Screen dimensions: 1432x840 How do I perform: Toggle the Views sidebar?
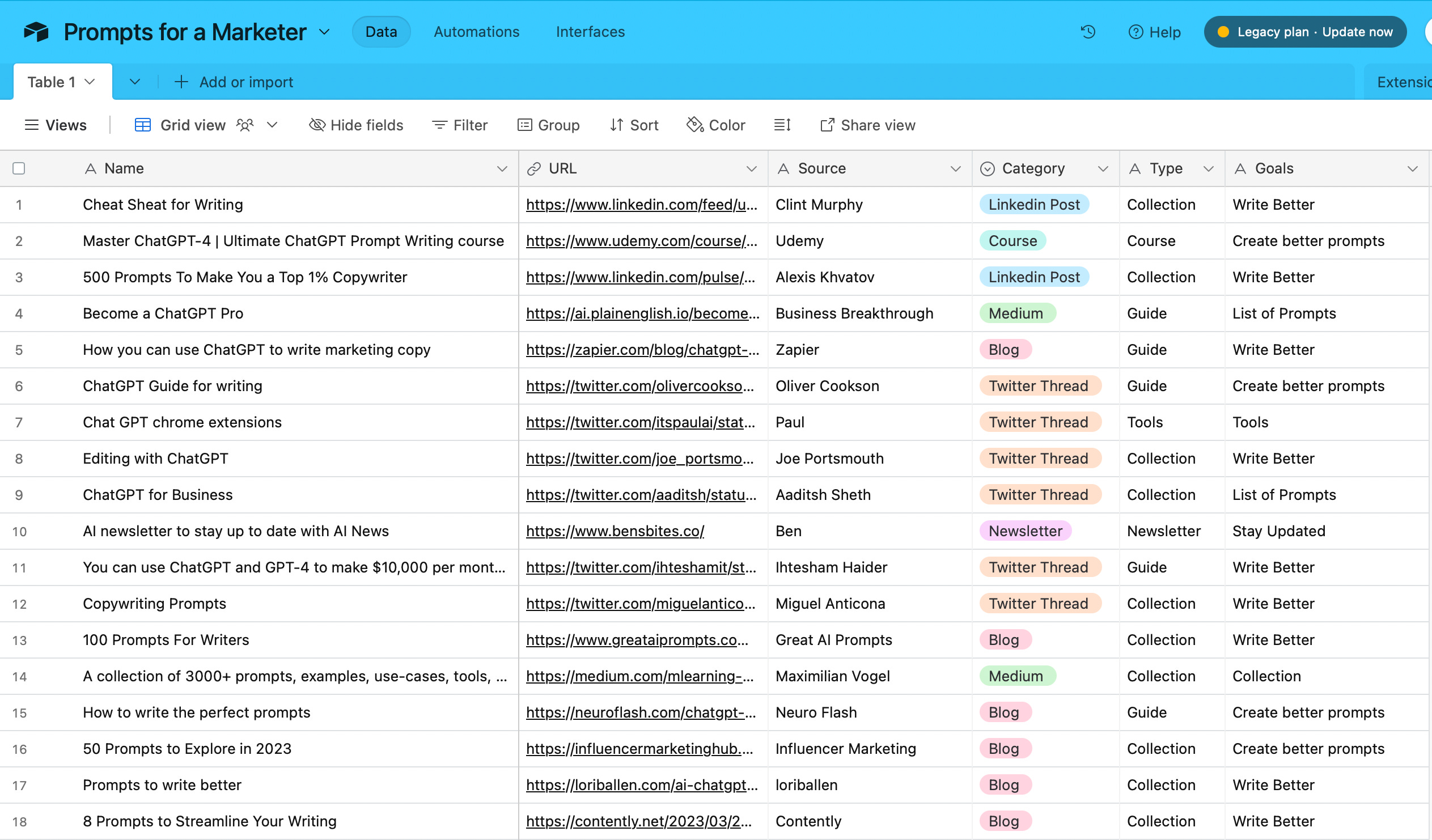[x=56, y=125]
